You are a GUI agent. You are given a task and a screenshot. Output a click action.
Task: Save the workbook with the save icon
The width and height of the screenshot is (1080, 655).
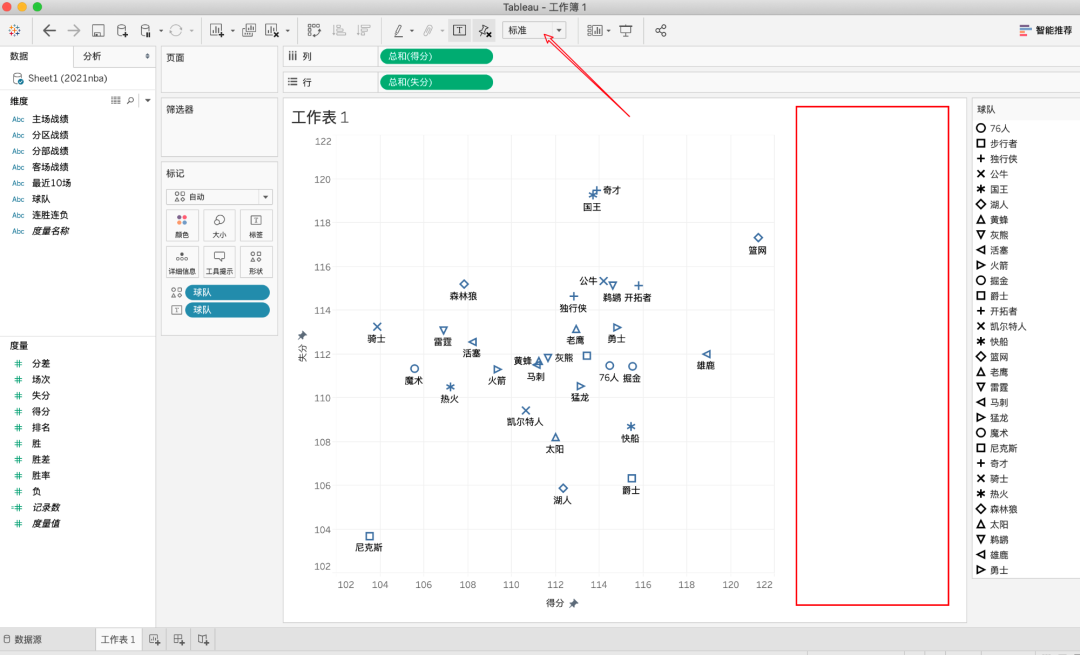pyautogui.click(x=98, y=30)
